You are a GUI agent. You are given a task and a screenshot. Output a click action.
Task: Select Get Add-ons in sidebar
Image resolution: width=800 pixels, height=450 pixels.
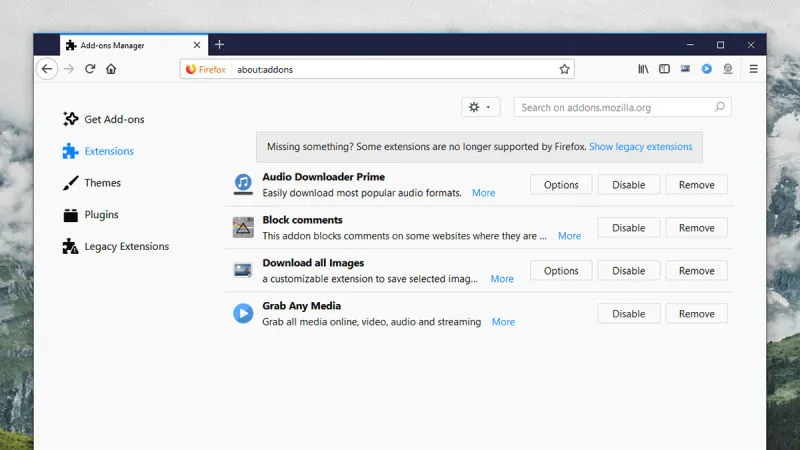113,119
